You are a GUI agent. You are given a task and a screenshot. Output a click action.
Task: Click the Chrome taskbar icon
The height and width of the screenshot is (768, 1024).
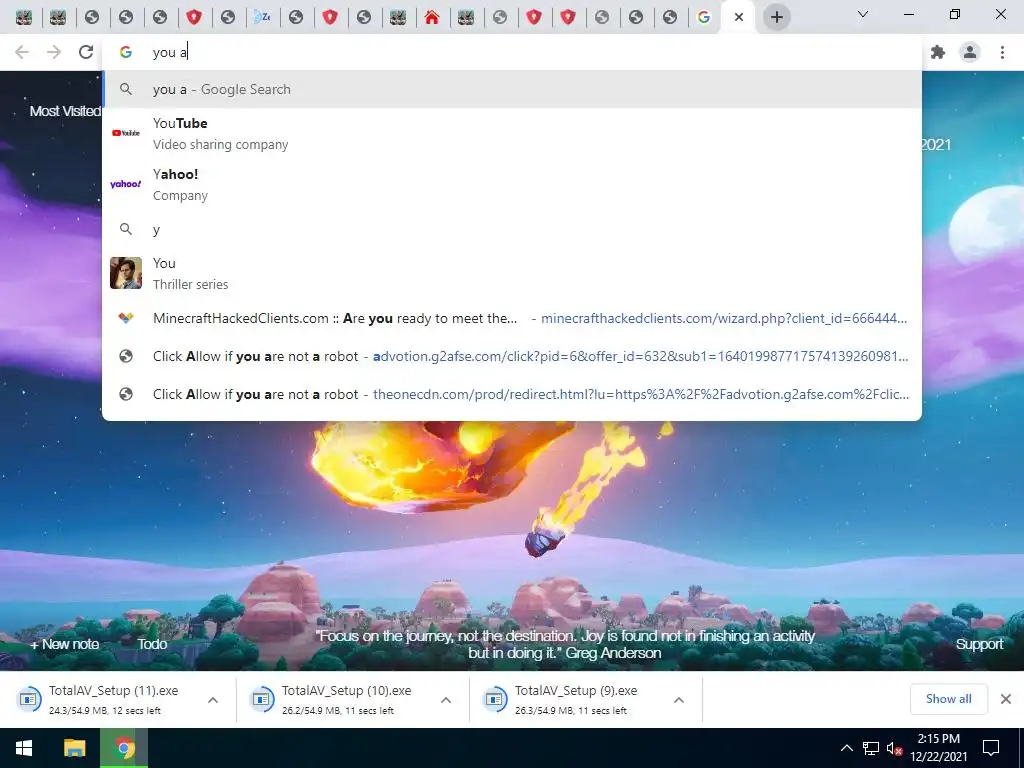click(124, 748)
